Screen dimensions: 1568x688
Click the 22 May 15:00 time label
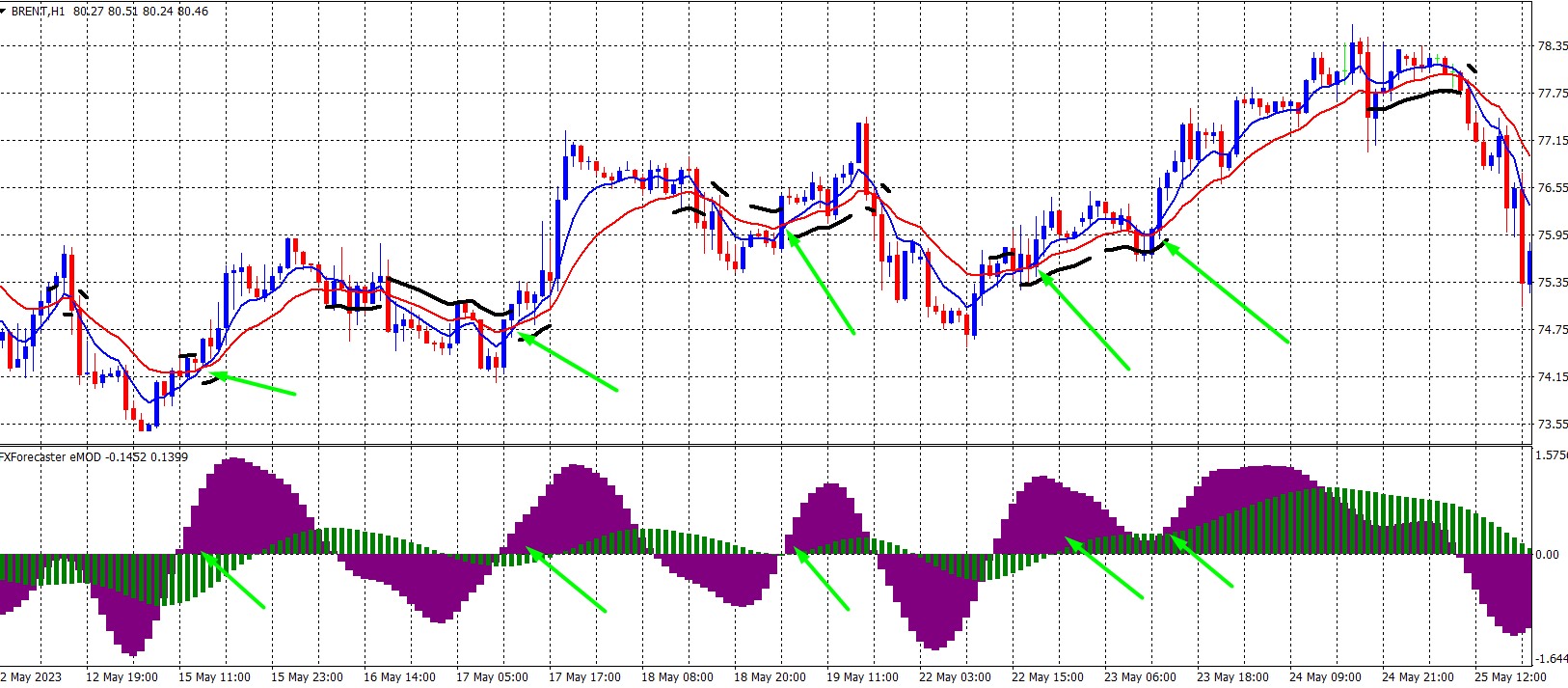(1047, 677)
